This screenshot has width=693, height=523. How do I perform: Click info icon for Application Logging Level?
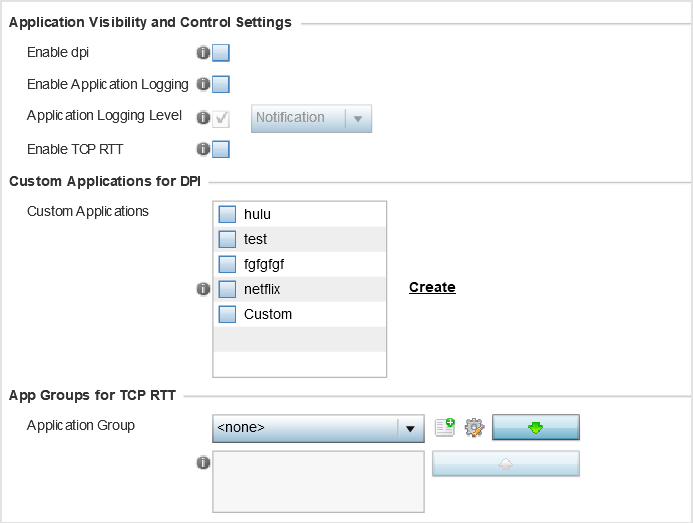pos(203,118)
